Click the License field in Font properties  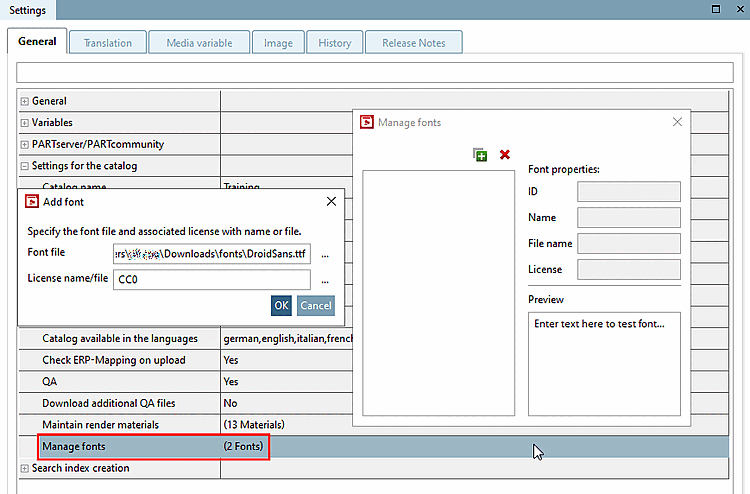coord(629,269)
